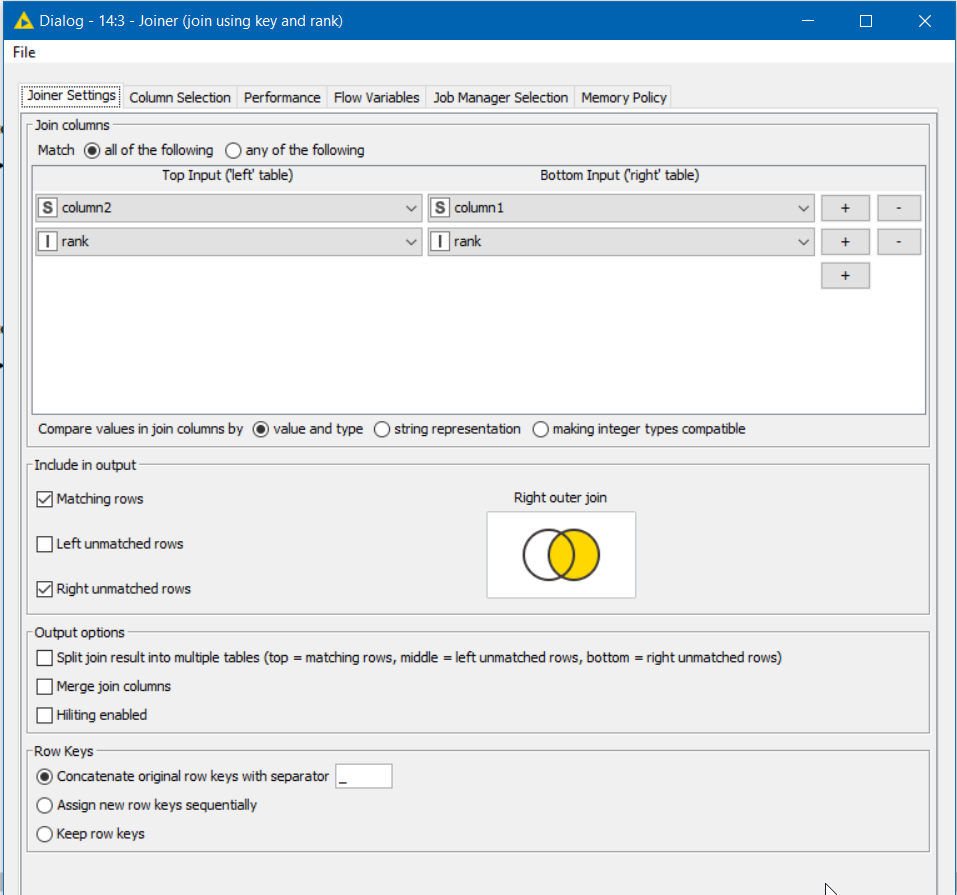
Task: Open the File menu
Action: coord(24,52)
